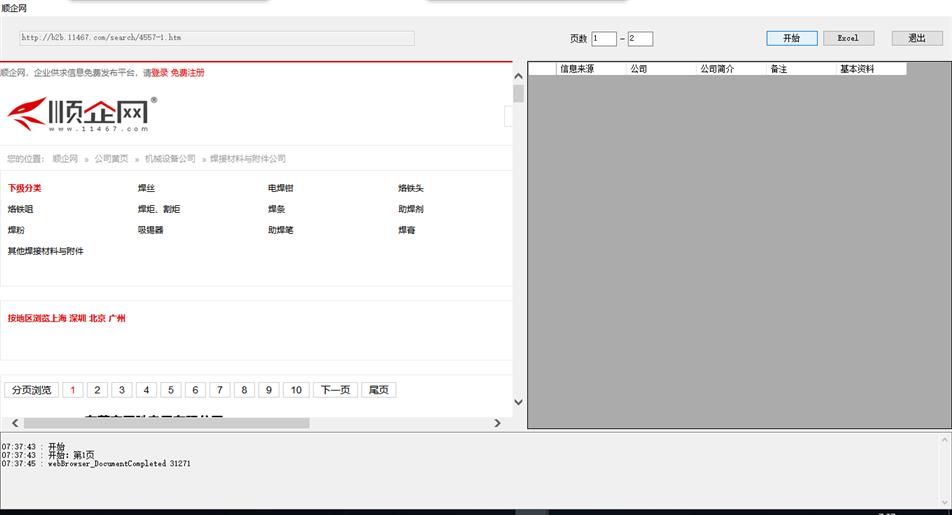This screenshot has width=952, height=515.
Task: Click the browser's scroll up arrow
Action: (518, 77)
